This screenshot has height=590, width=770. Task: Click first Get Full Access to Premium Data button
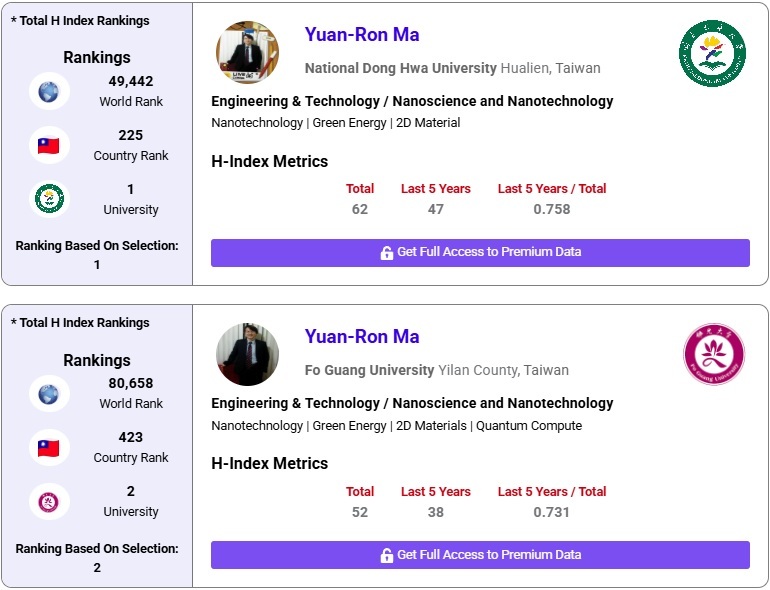[480, 252]
